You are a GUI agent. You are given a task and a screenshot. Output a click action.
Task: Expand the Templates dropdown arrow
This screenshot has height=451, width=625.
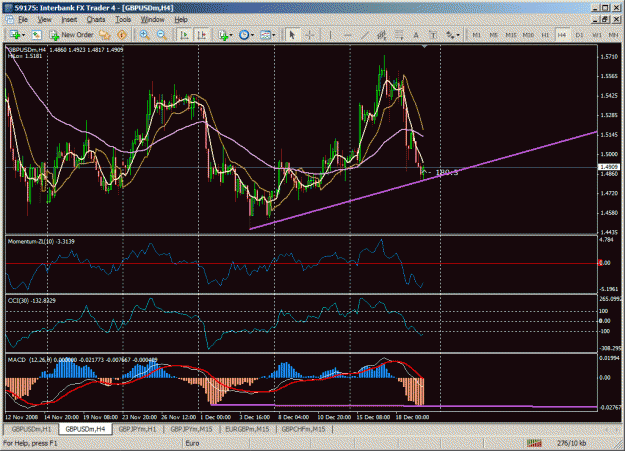click(273, 35)
